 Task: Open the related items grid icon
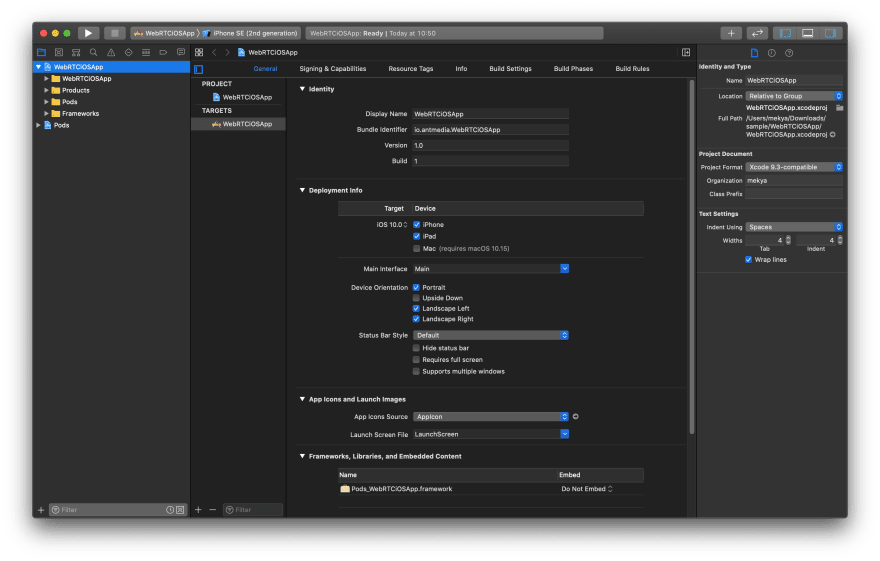tap(199, 52)
